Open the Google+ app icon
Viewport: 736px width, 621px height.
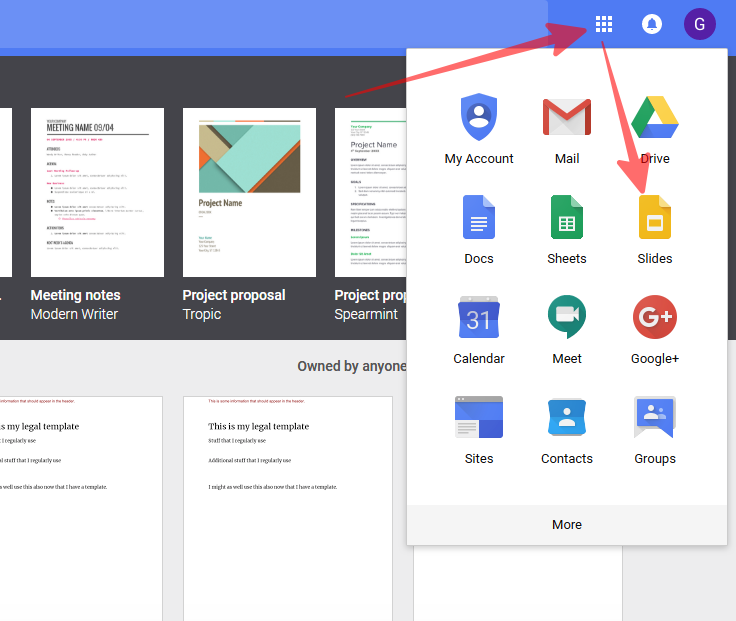[655, 317]
